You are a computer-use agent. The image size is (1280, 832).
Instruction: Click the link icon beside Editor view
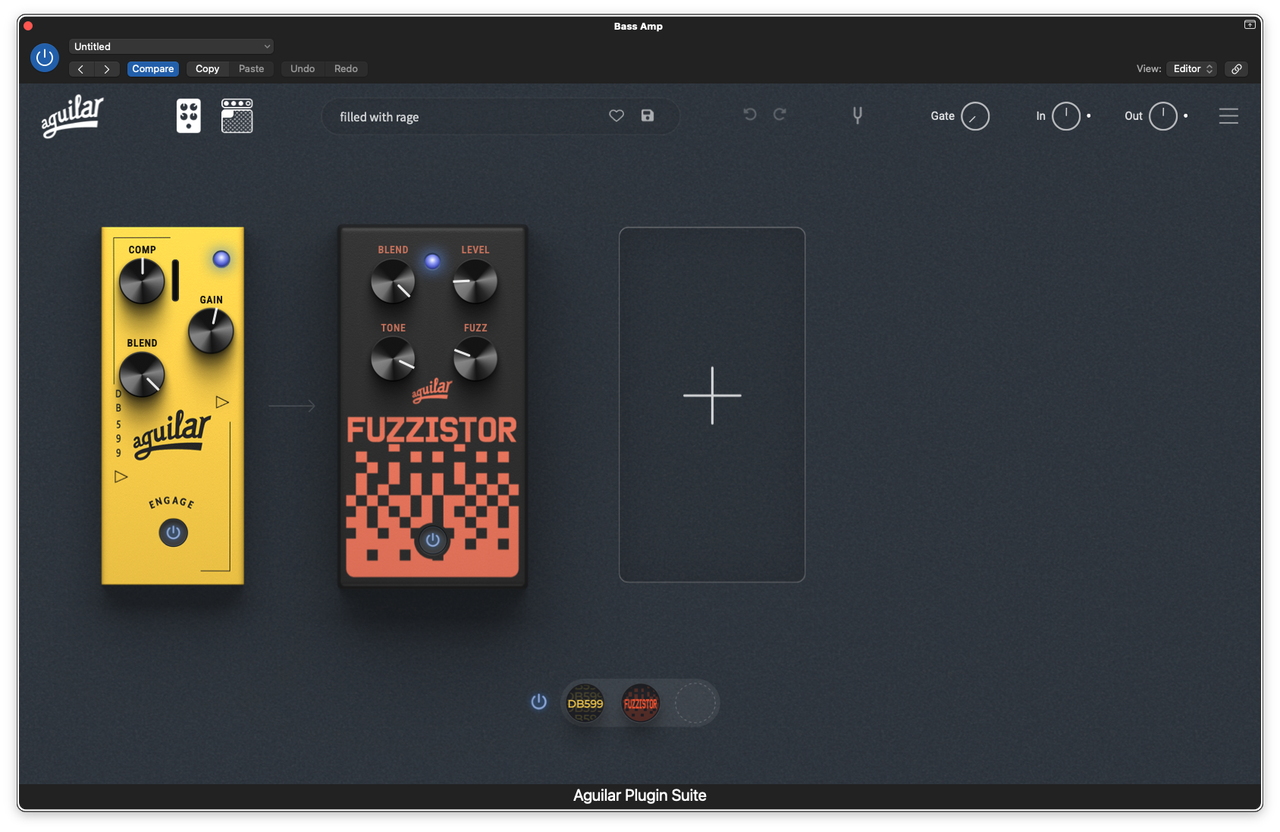[x=1237, y=69]
